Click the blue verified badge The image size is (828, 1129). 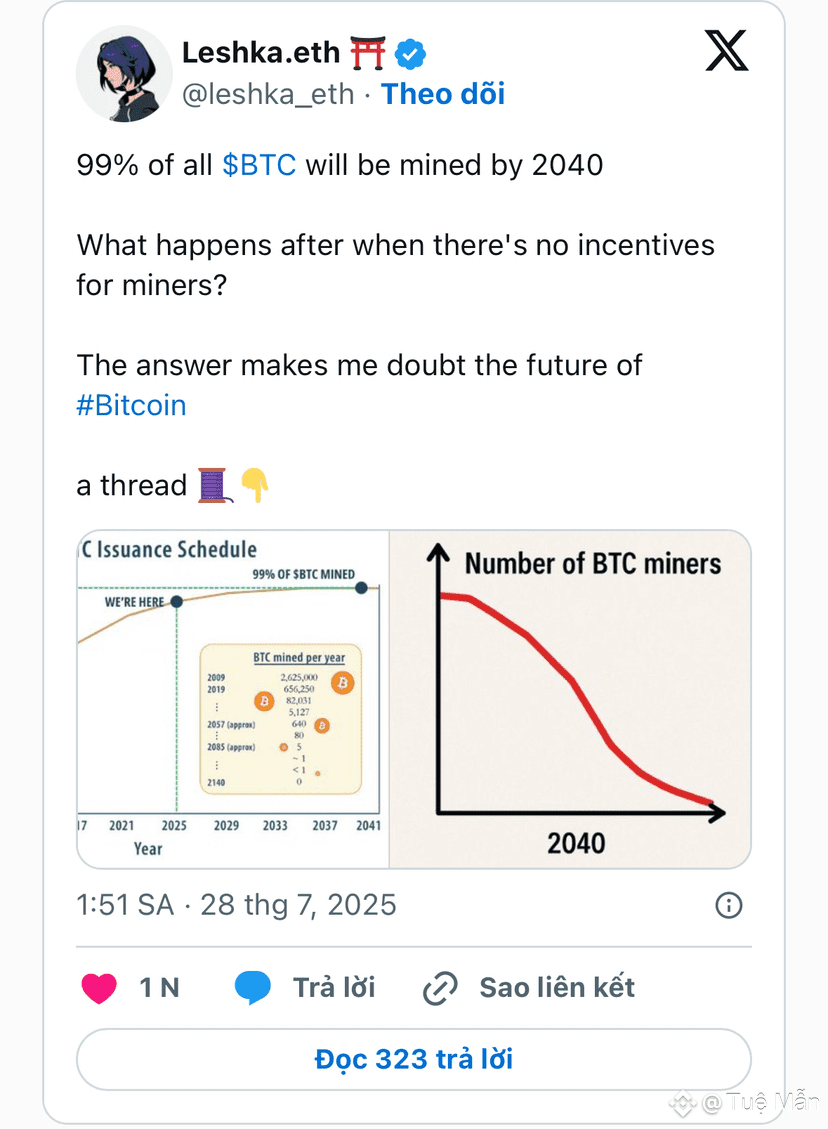coord(410,53)
